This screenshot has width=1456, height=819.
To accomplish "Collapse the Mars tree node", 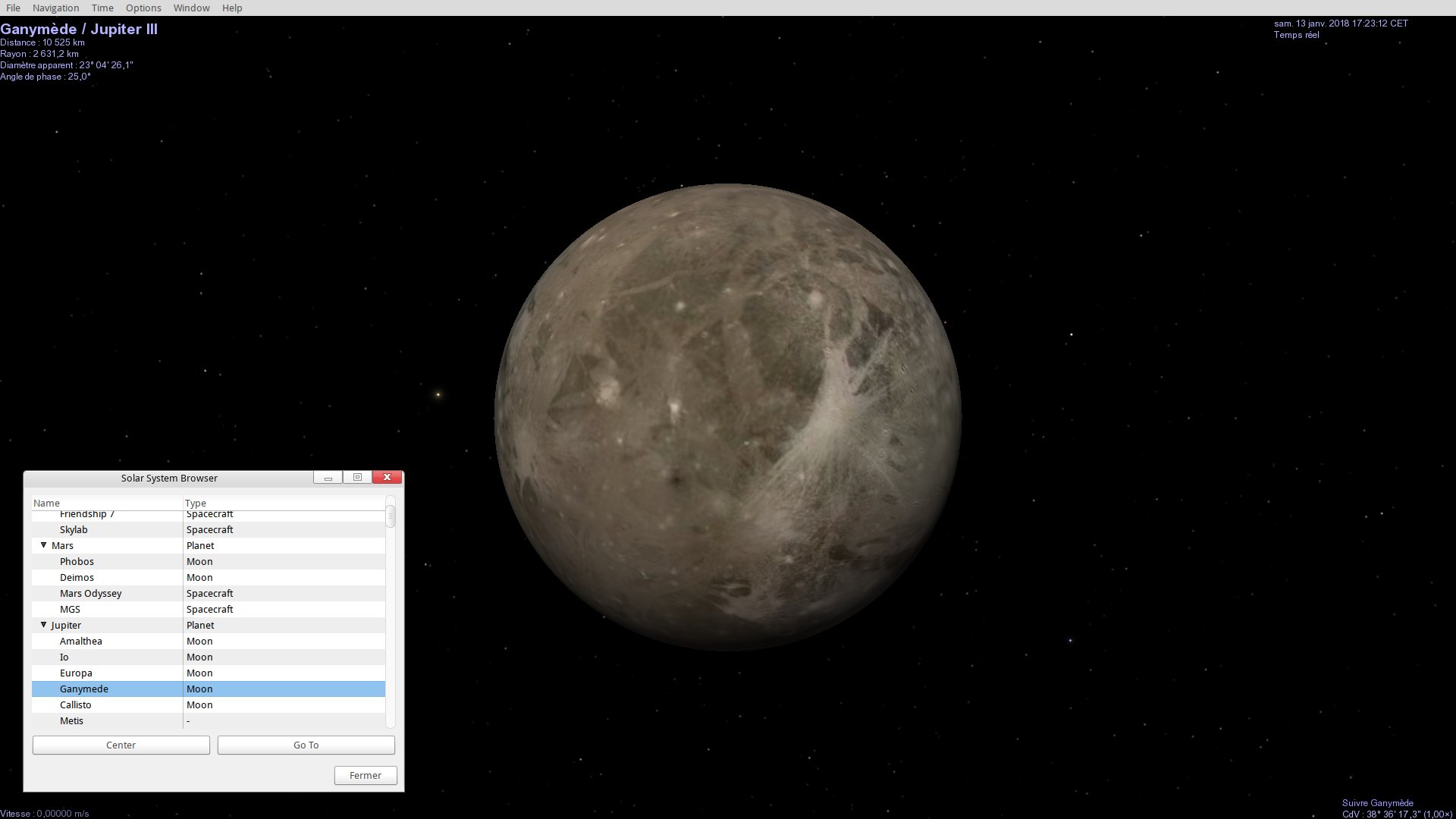I will (x=43, y=545).
